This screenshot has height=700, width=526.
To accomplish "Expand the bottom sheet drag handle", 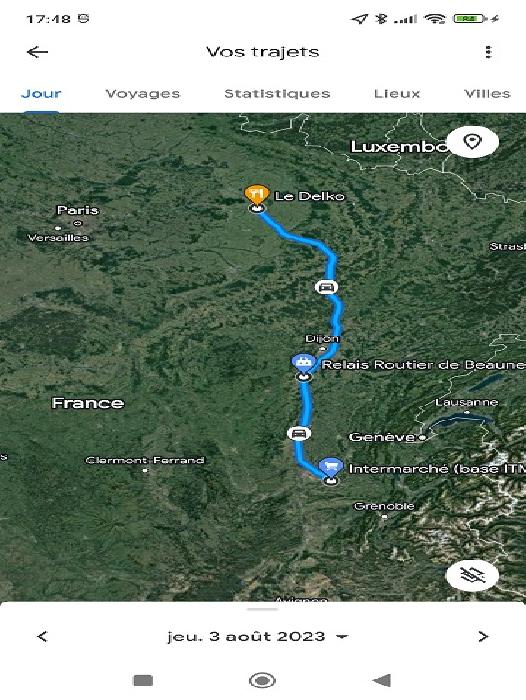I will pos(263,609).
